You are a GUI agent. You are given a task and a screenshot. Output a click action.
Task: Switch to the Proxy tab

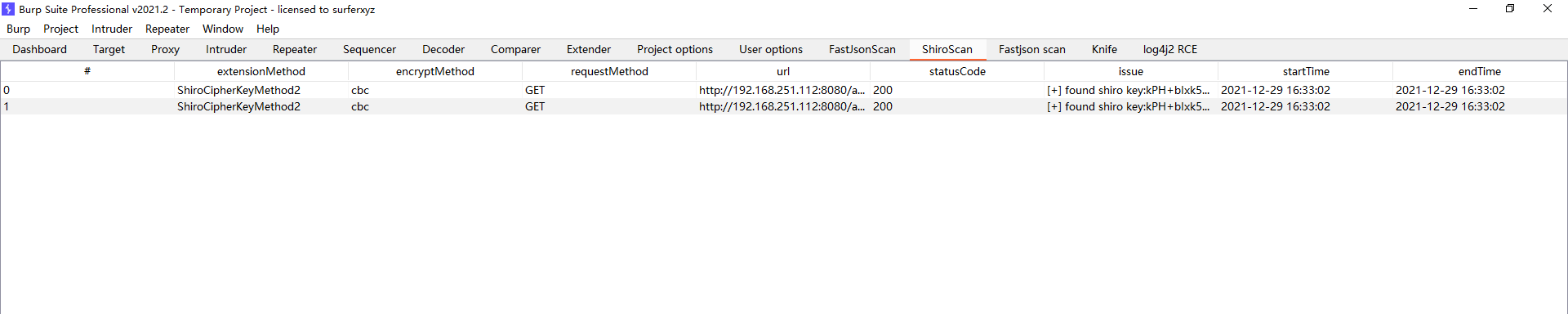tap(165, 49)
